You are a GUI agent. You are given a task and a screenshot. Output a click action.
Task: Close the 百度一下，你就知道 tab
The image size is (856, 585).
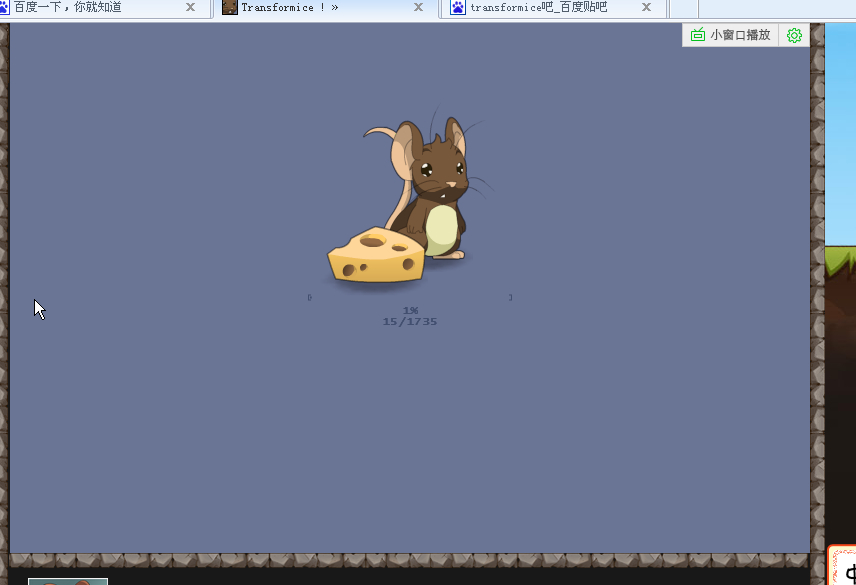[190, 7]
